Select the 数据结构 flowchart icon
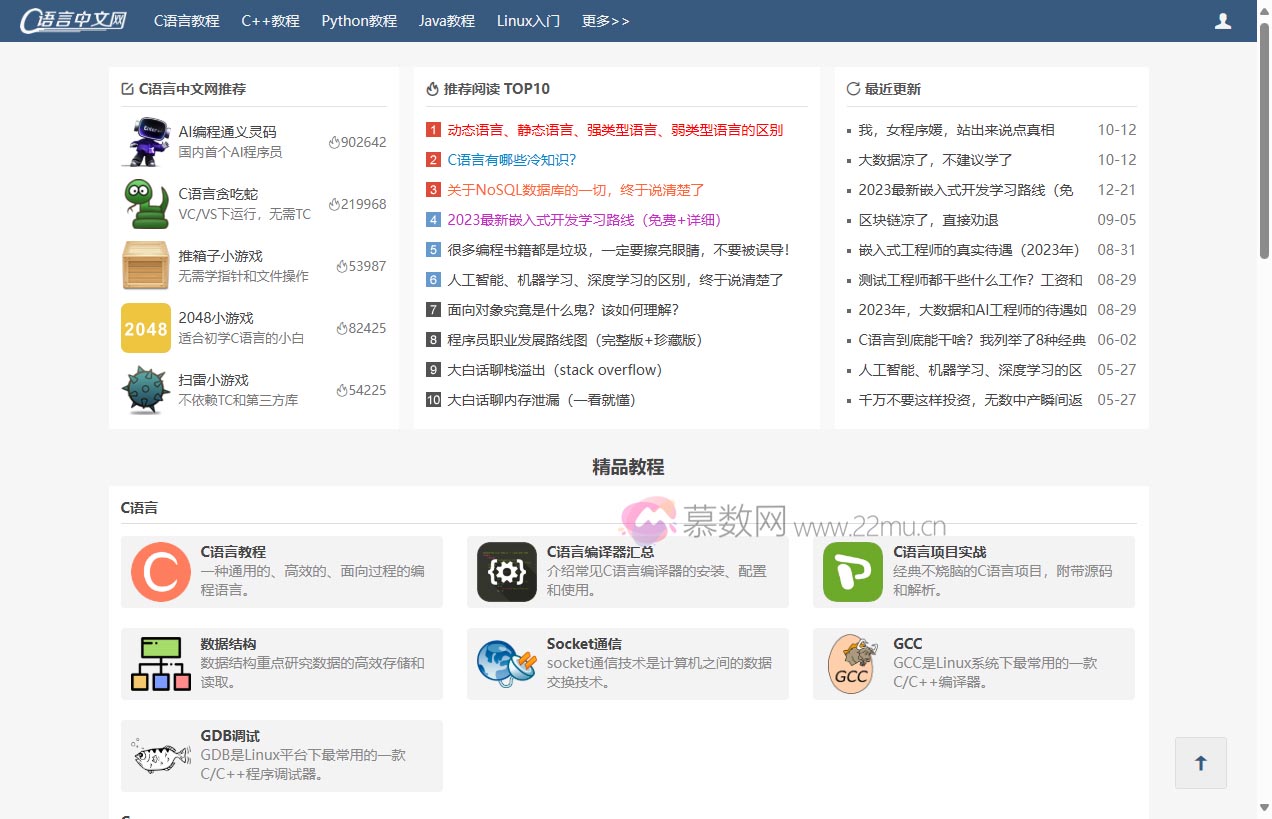Viewport: 1272px width, 819px height. click(x=160, y=663)
